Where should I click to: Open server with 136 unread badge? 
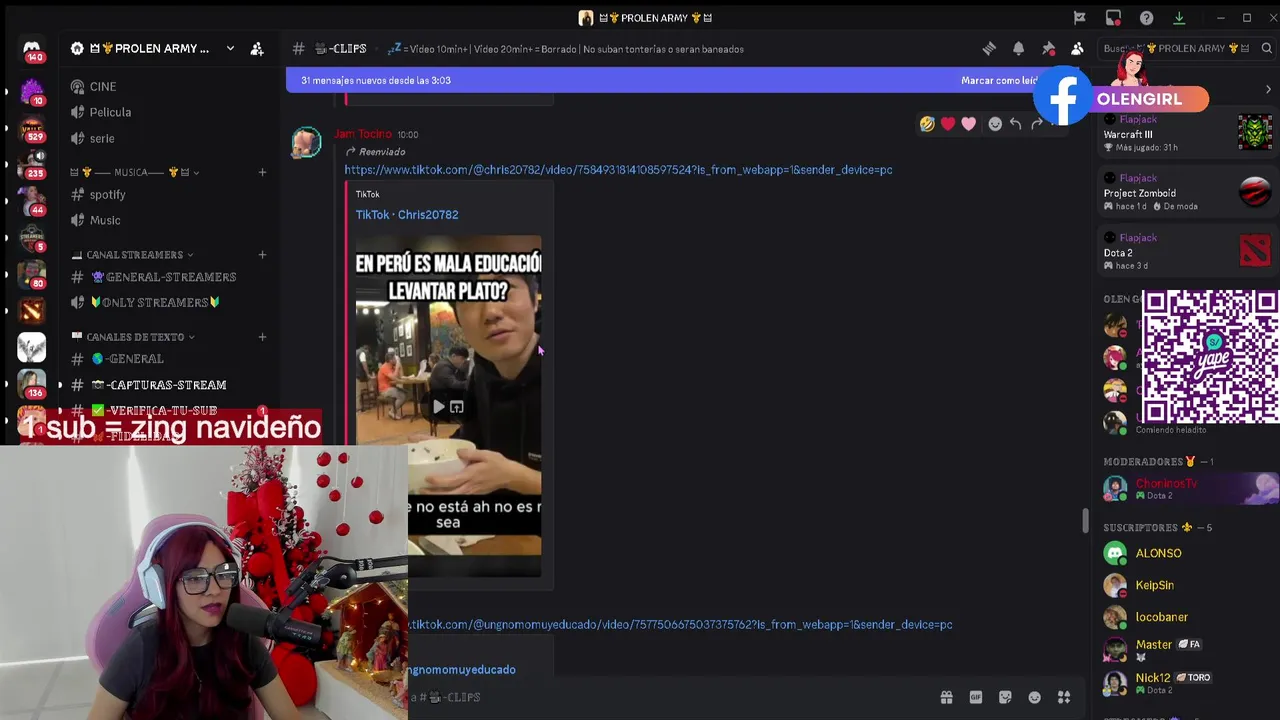point(32,383)
